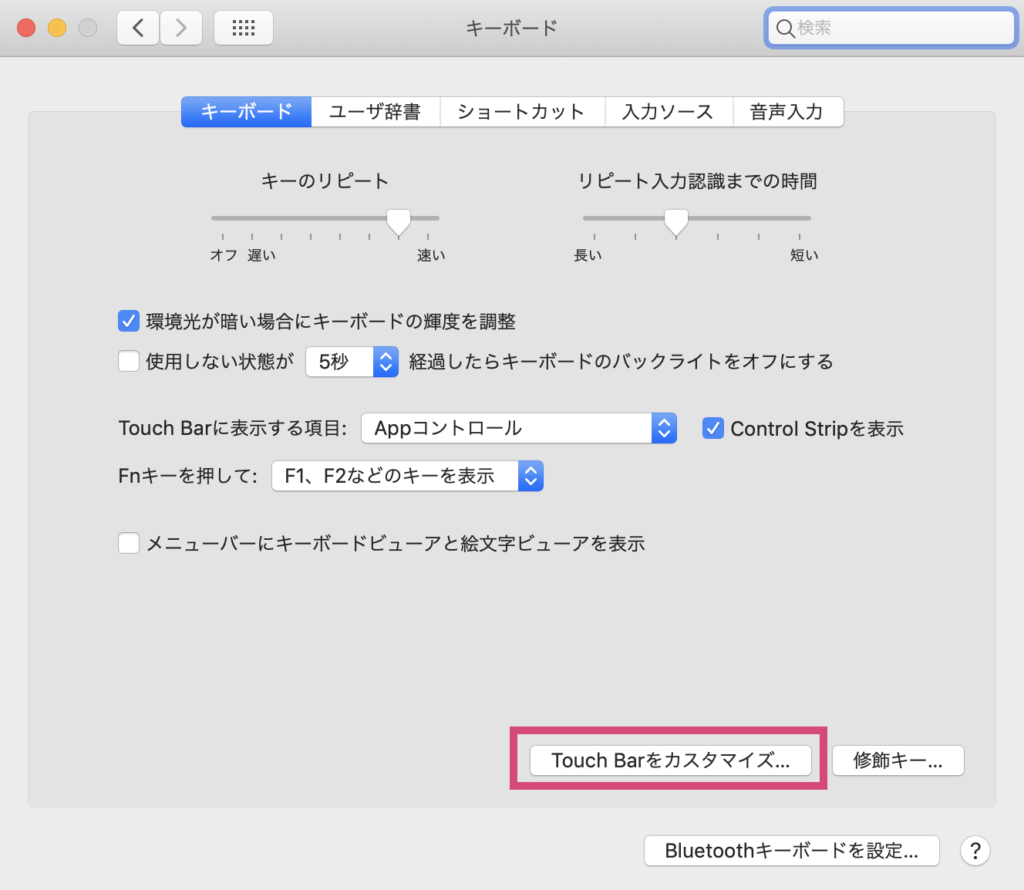Go back with the left chevron button
This screenshot has height=890, width=1024.
point(138,27)
